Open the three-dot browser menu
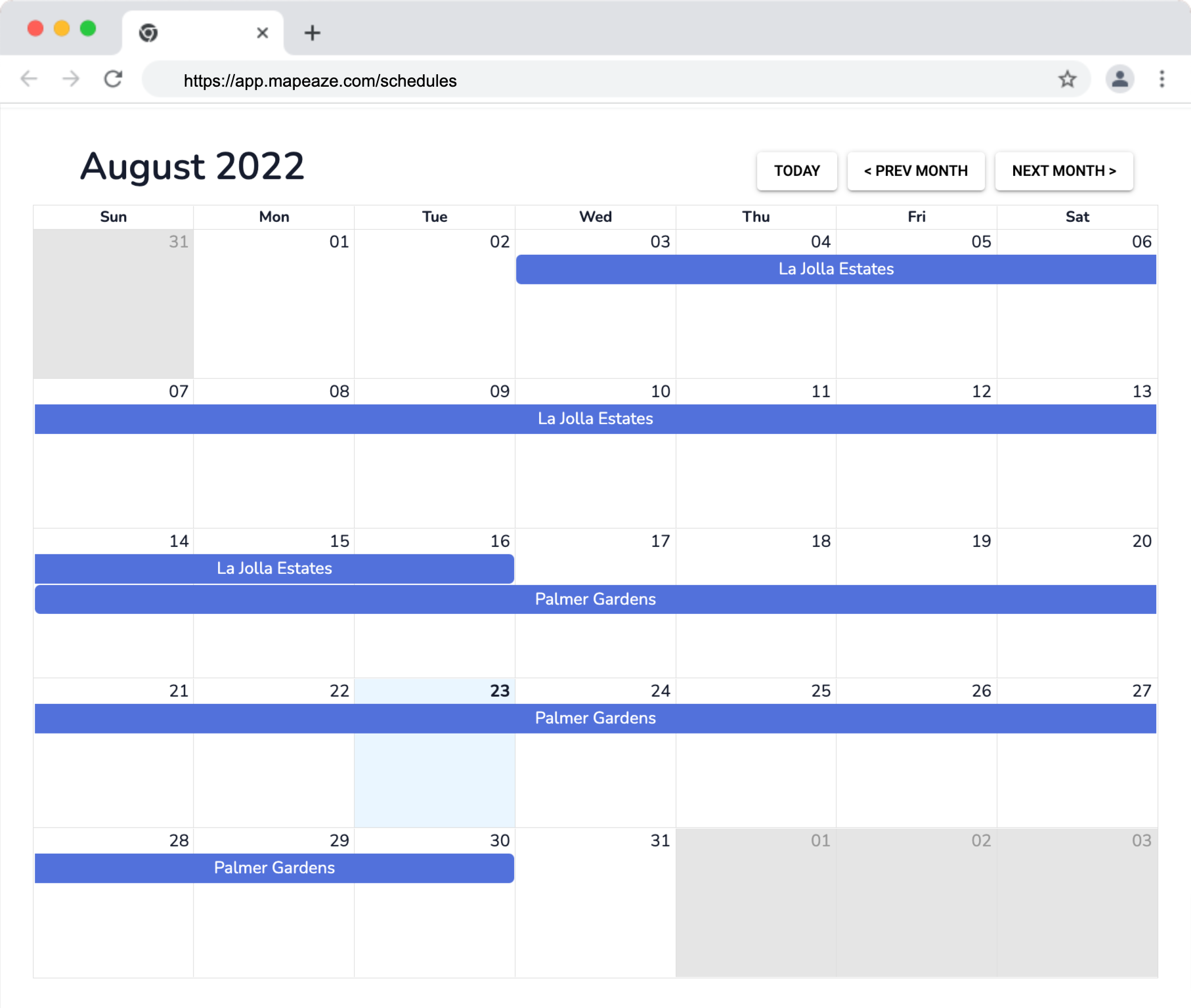Screen dimensions: 1191x1008 [1161, 79]
